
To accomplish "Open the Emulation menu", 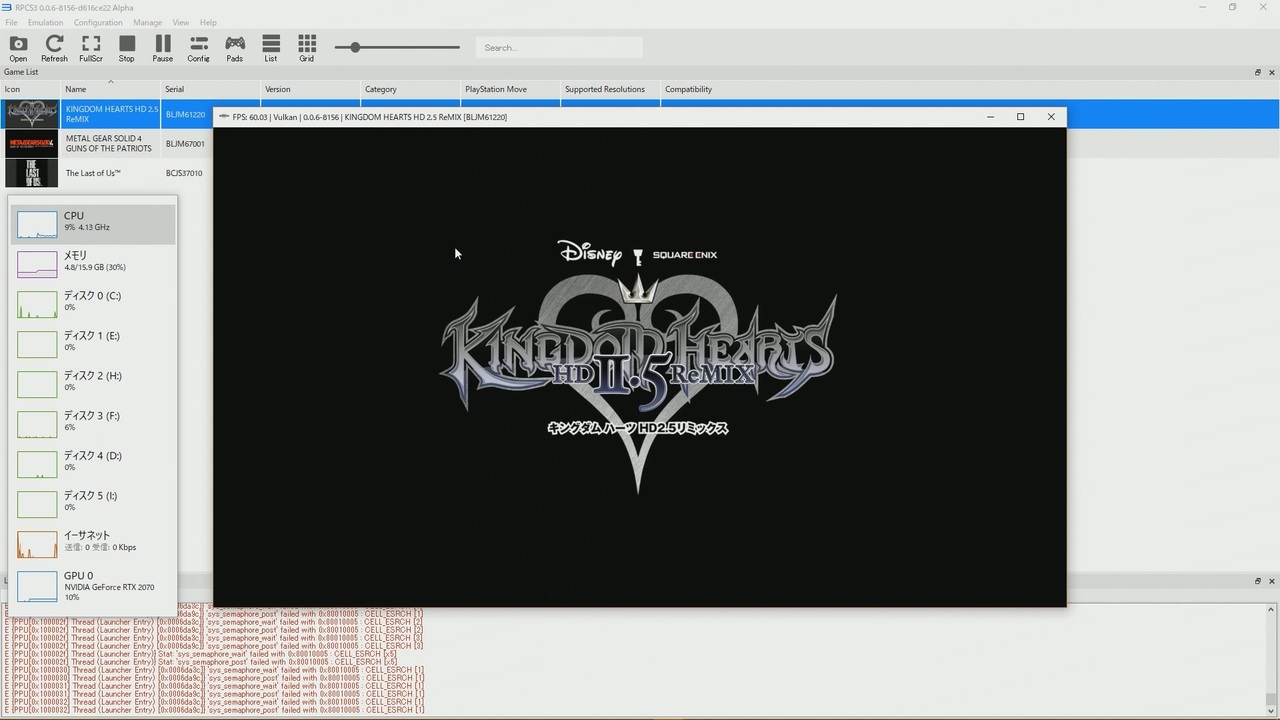I will [45, 22].
